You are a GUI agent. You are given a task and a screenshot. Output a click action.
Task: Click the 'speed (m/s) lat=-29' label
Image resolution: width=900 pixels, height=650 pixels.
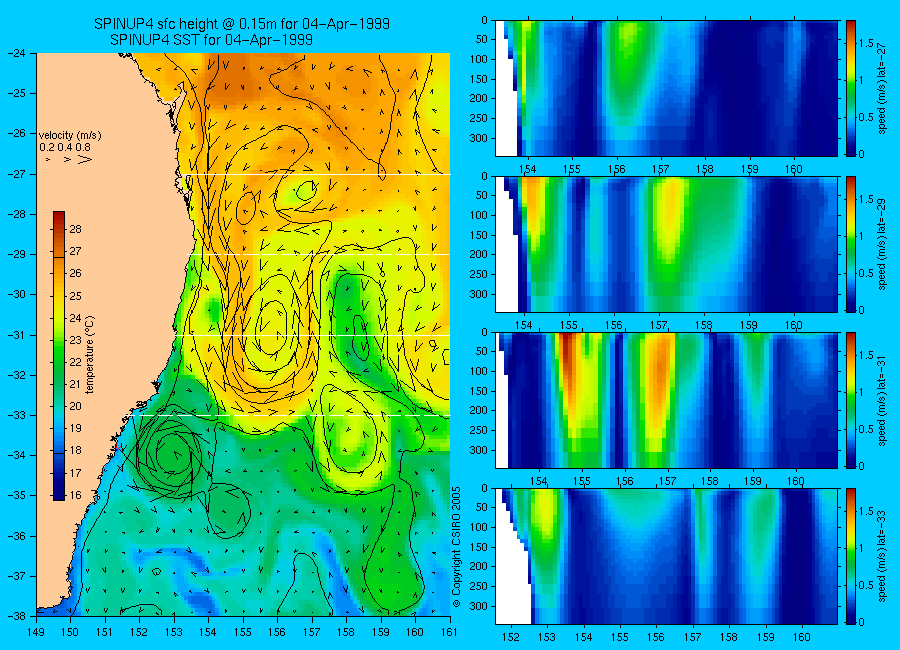(882, 244)
